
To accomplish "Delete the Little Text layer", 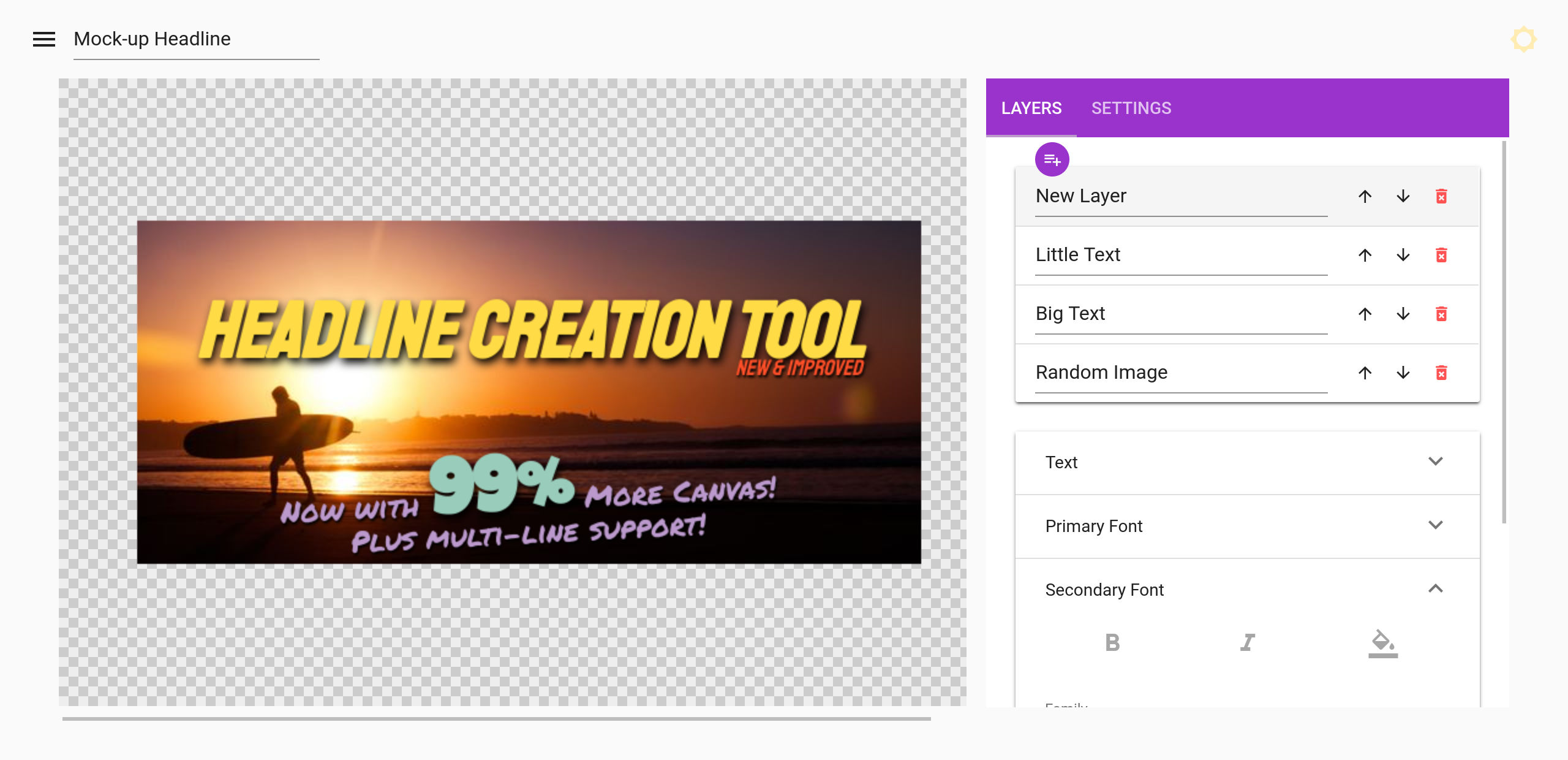I will [1441, 255].
